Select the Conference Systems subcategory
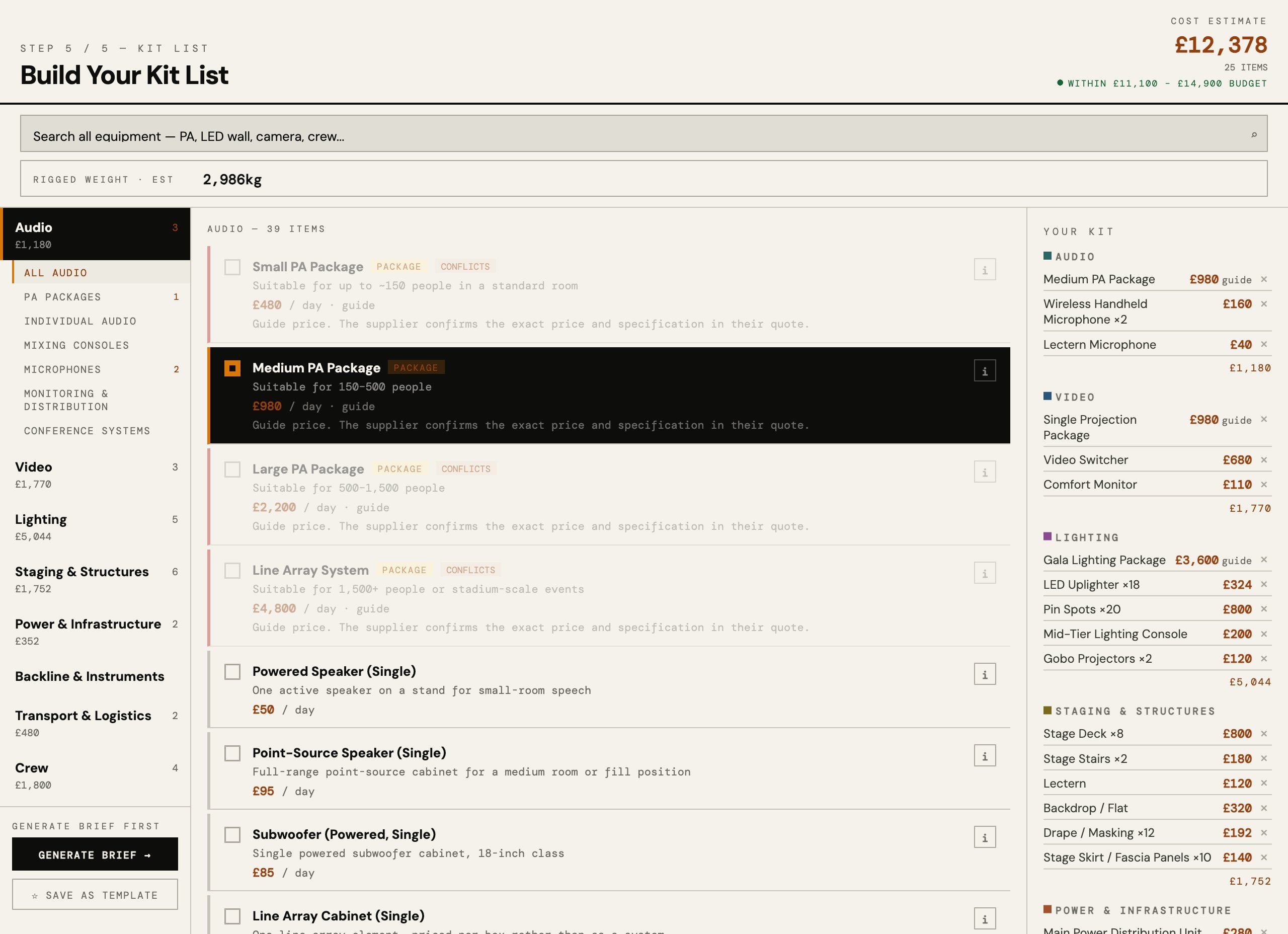Image resolution: width=1288 pixels, height=934 pixels. tap(101, 431)
